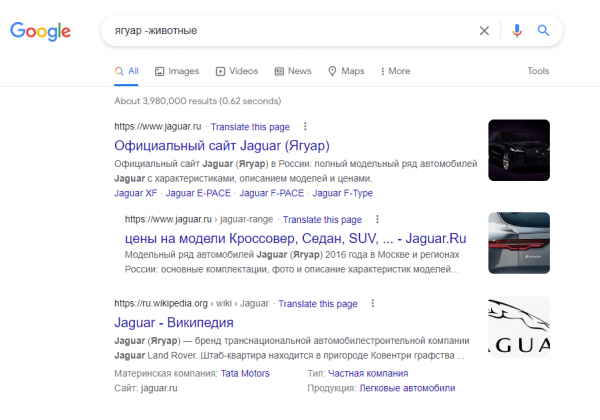Select the All results tab
Viewport: 600px width, 420px height.
pos(127,71)
